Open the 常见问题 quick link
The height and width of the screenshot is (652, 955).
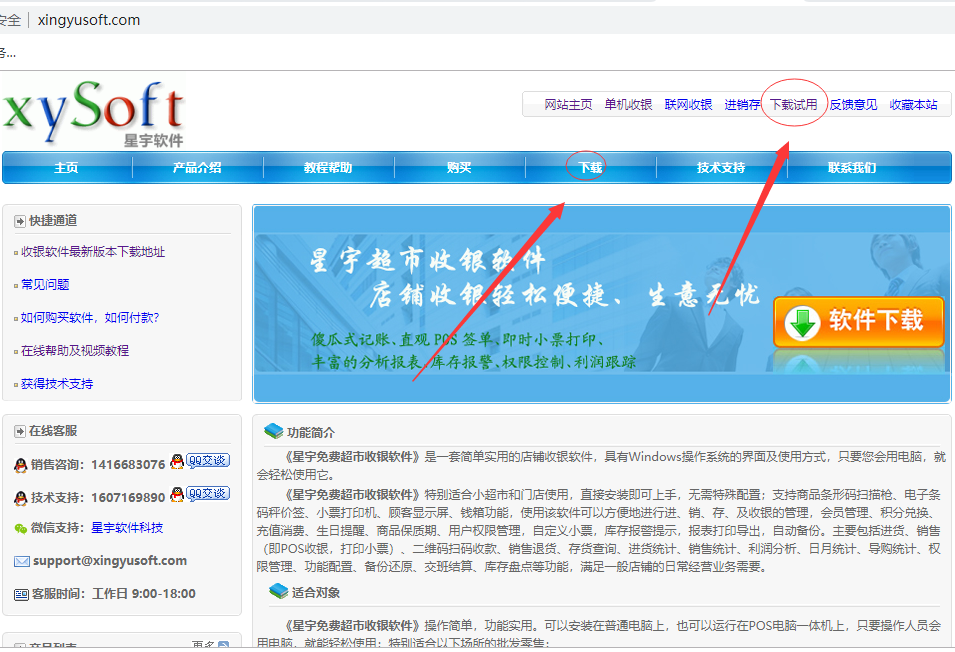point(45,285)
